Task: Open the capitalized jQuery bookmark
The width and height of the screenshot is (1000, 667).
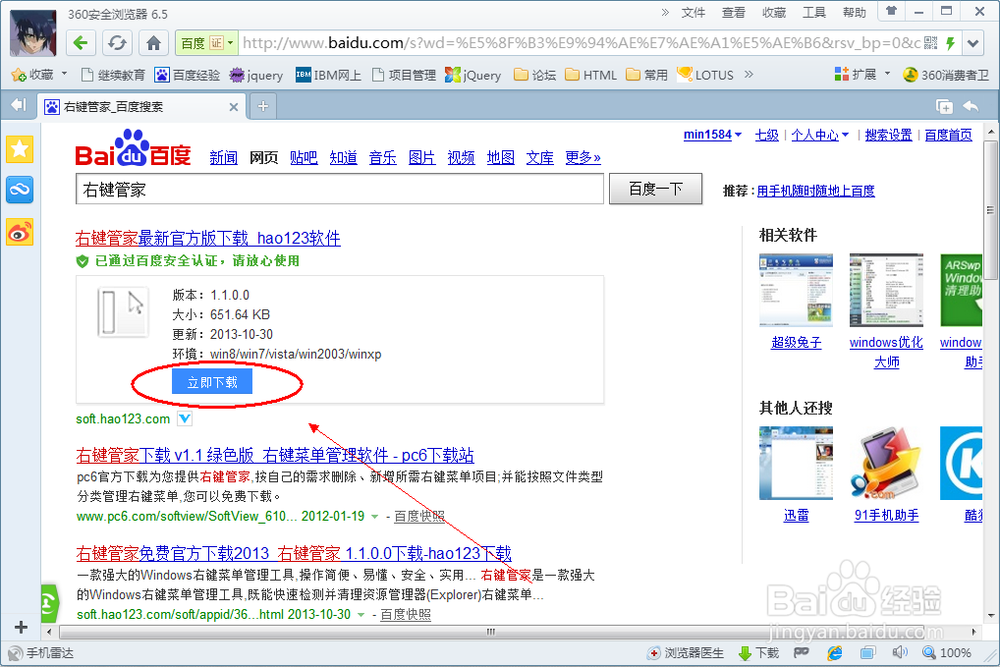Action: coord(473,75)
